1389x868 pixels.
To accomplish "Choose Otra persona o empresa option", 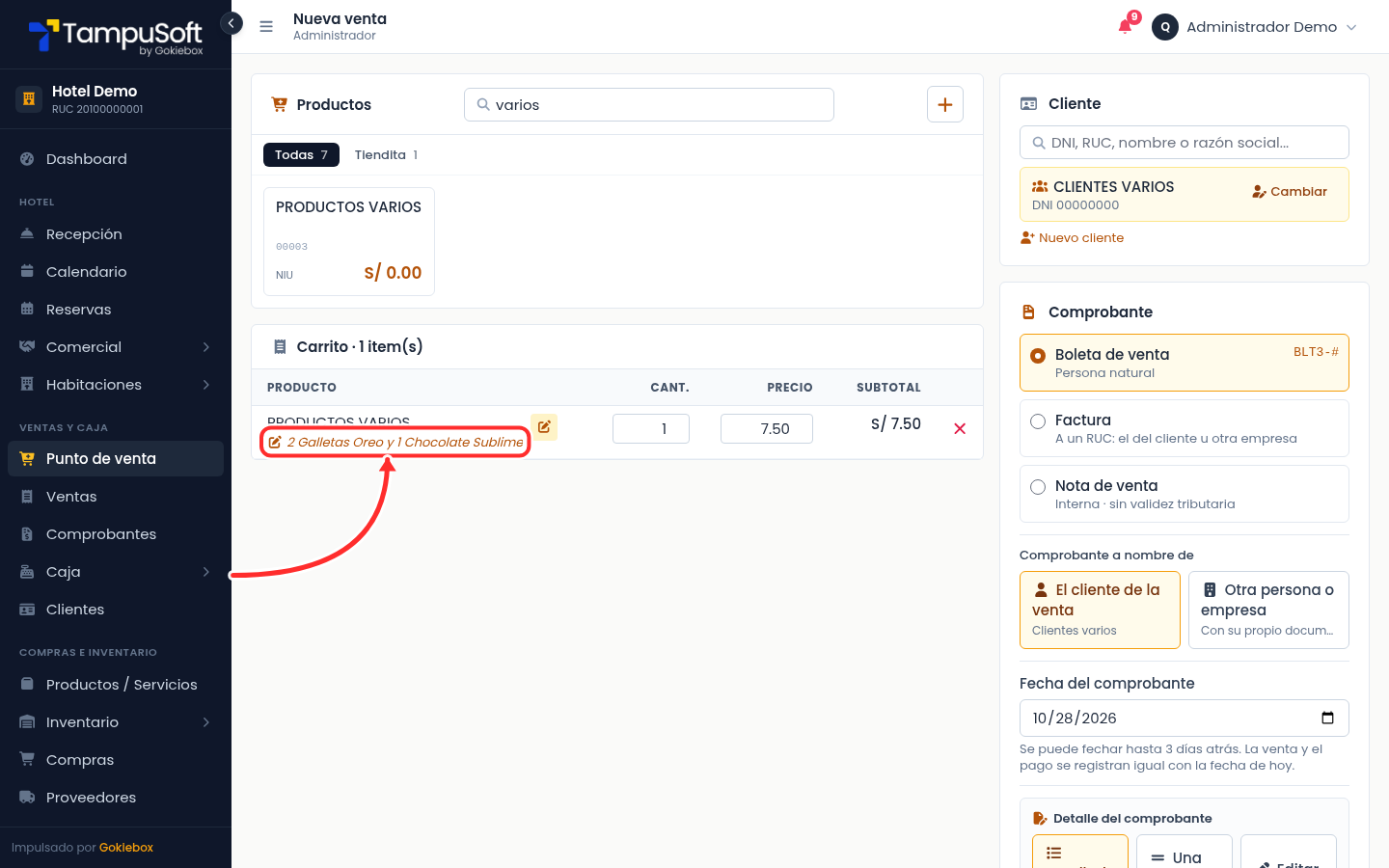I will click(x=1268, y=610).
